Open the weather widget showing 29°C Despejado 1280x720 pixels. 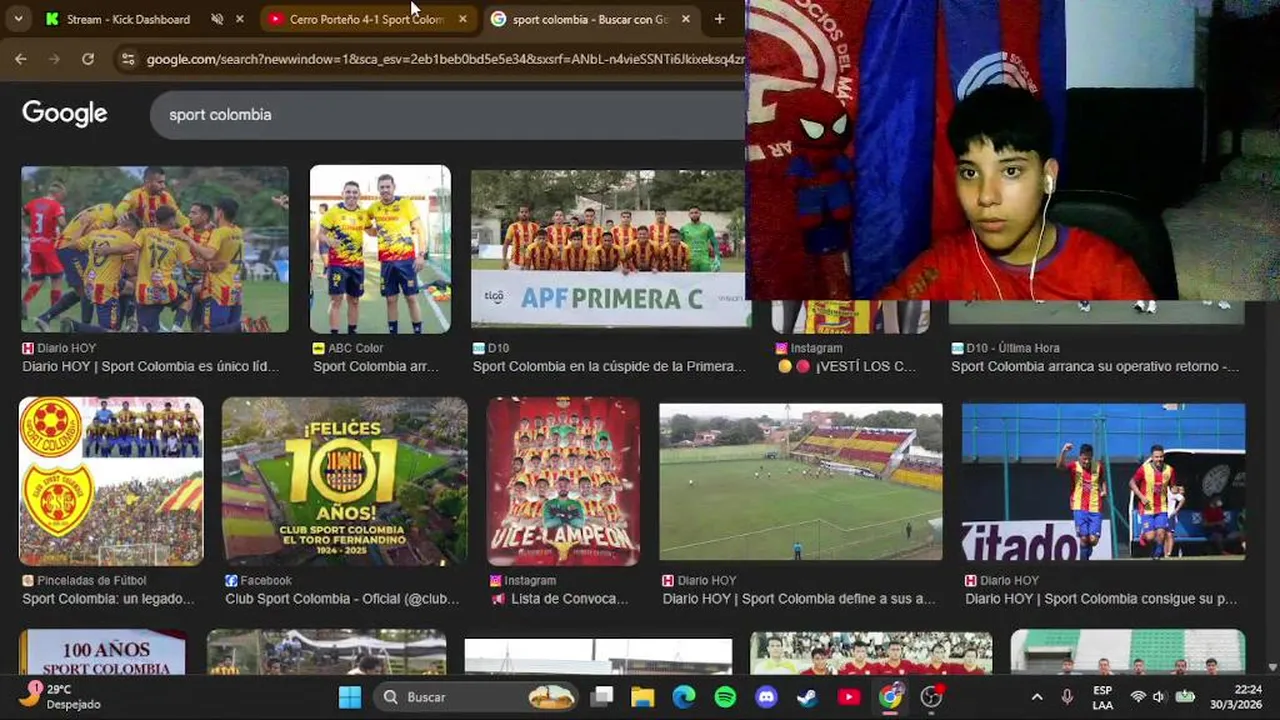tap(61, 696)
